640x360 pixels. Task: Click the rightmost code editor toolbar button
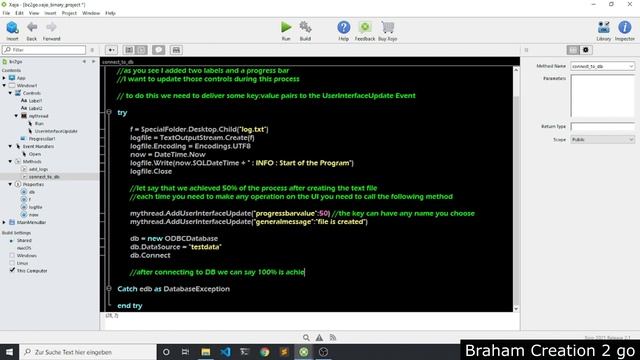coord(176,50)
